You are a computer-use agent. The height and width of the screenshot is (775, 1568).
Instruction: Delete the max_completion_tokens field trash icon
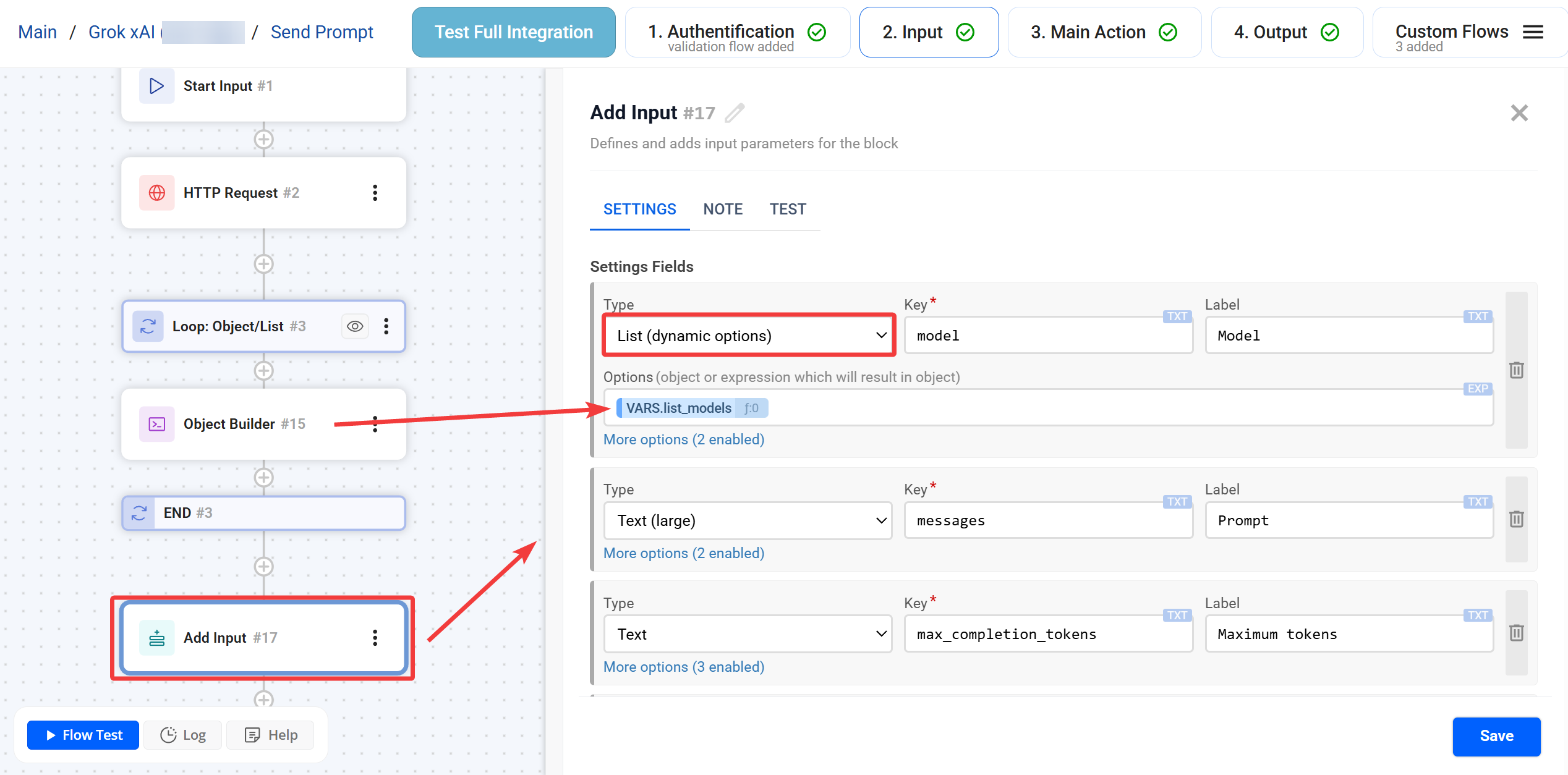click(x=1516, y=633)
